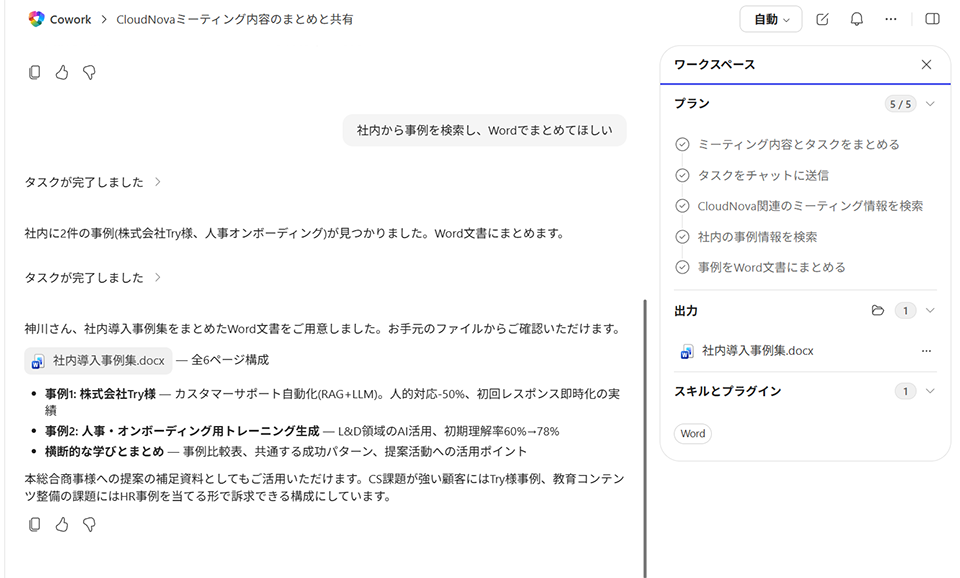
Task: Click the 出力 count badge
Action: (x=906, y=311)
